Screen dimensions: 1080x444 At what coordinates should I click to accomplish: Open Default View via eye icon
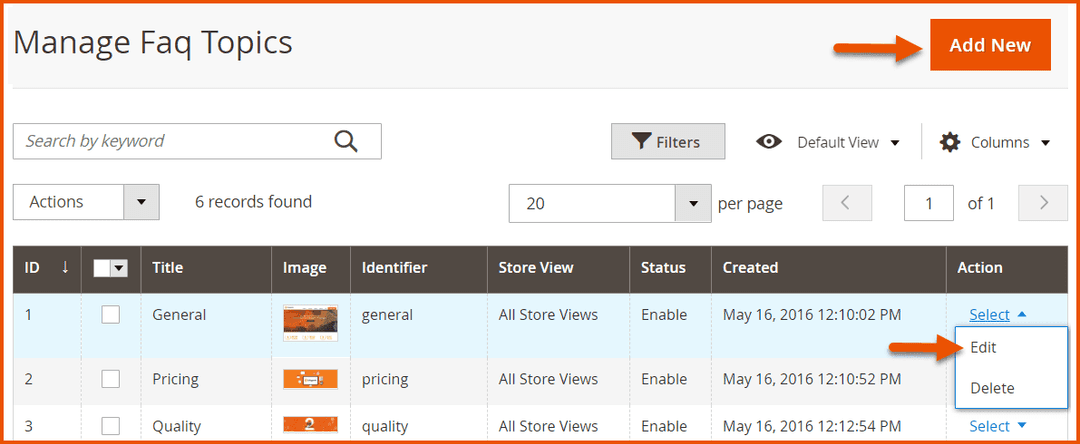[x=768, y=142]
